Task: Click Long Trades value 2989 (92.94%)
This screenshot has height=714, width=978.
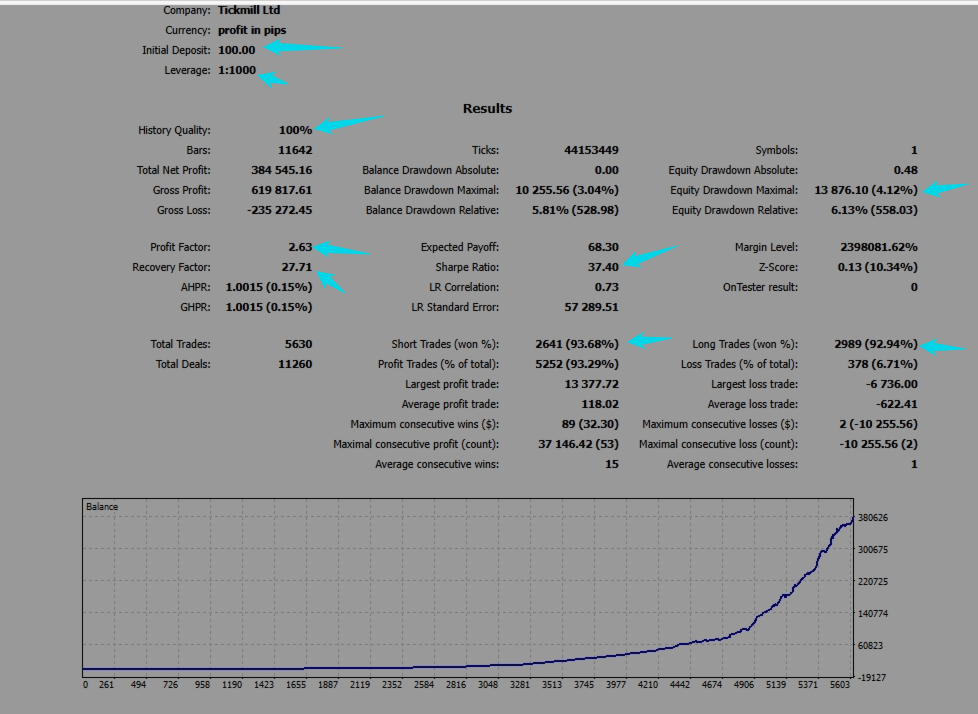Action: click(876, 344)
